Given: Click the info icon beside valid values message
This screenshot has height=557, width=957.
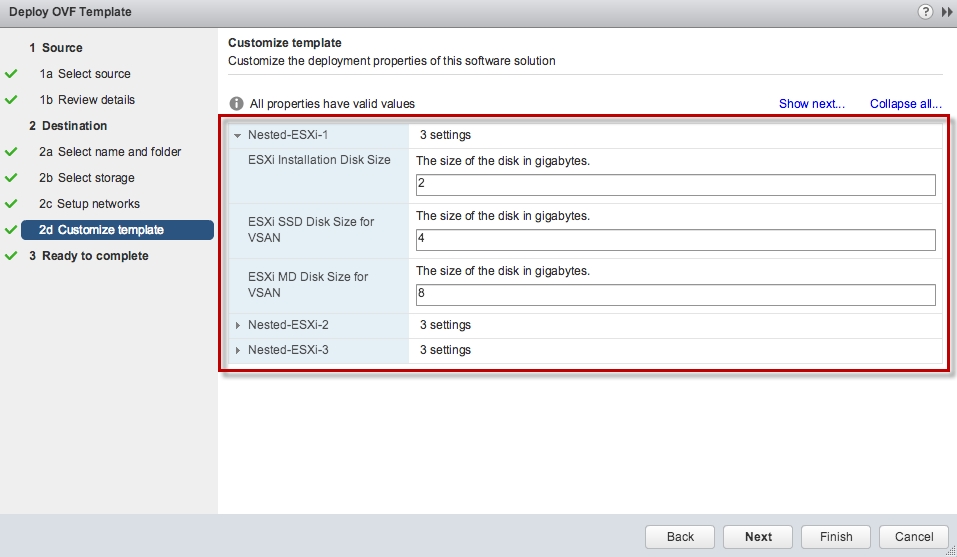Looking at the screenshot, I should (x=236, y=104).
